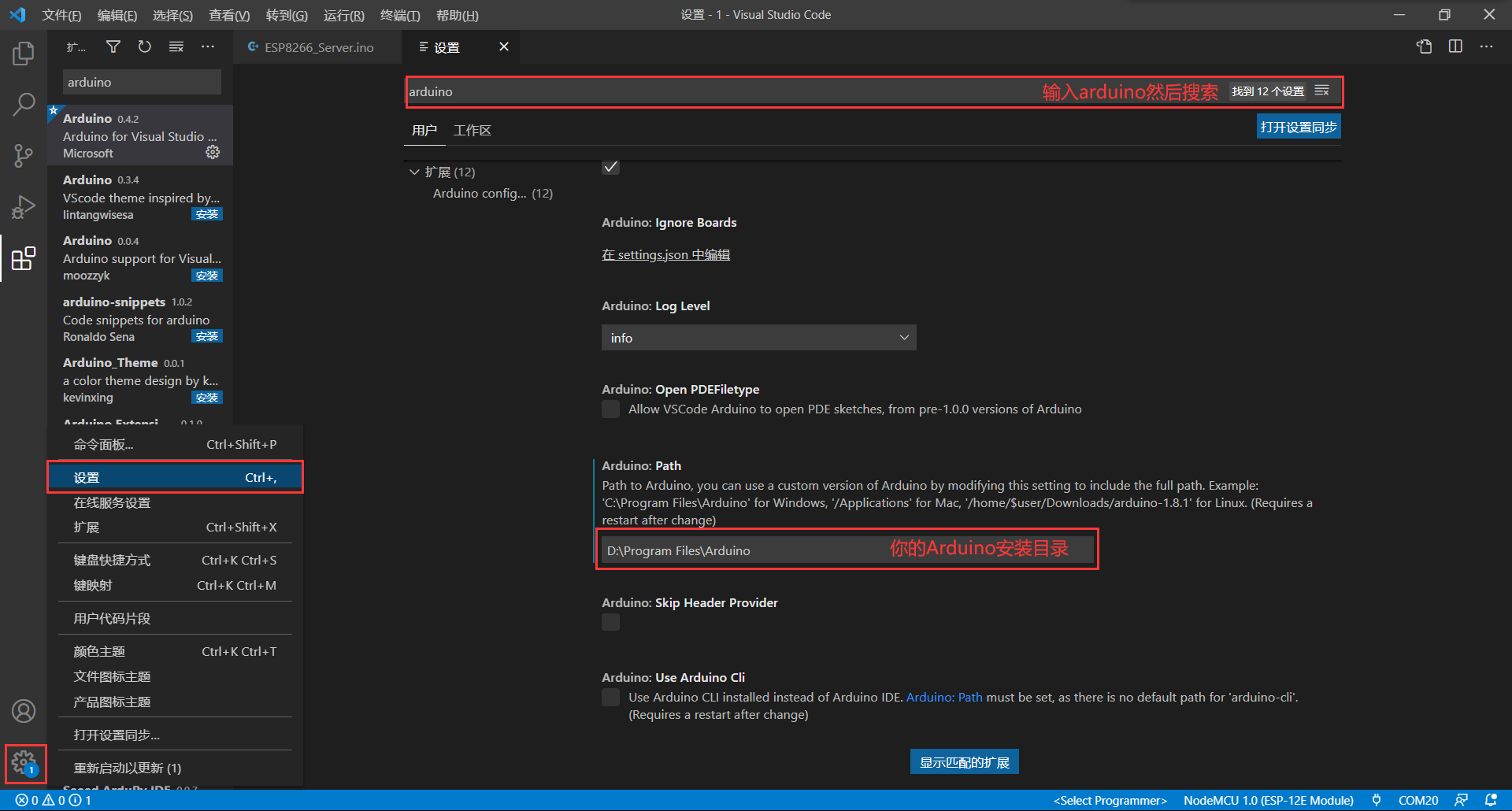Click the 在 settings.json 中编辑 link
The height and width of the screenshot is (811, 1512).
coord(665,254)
